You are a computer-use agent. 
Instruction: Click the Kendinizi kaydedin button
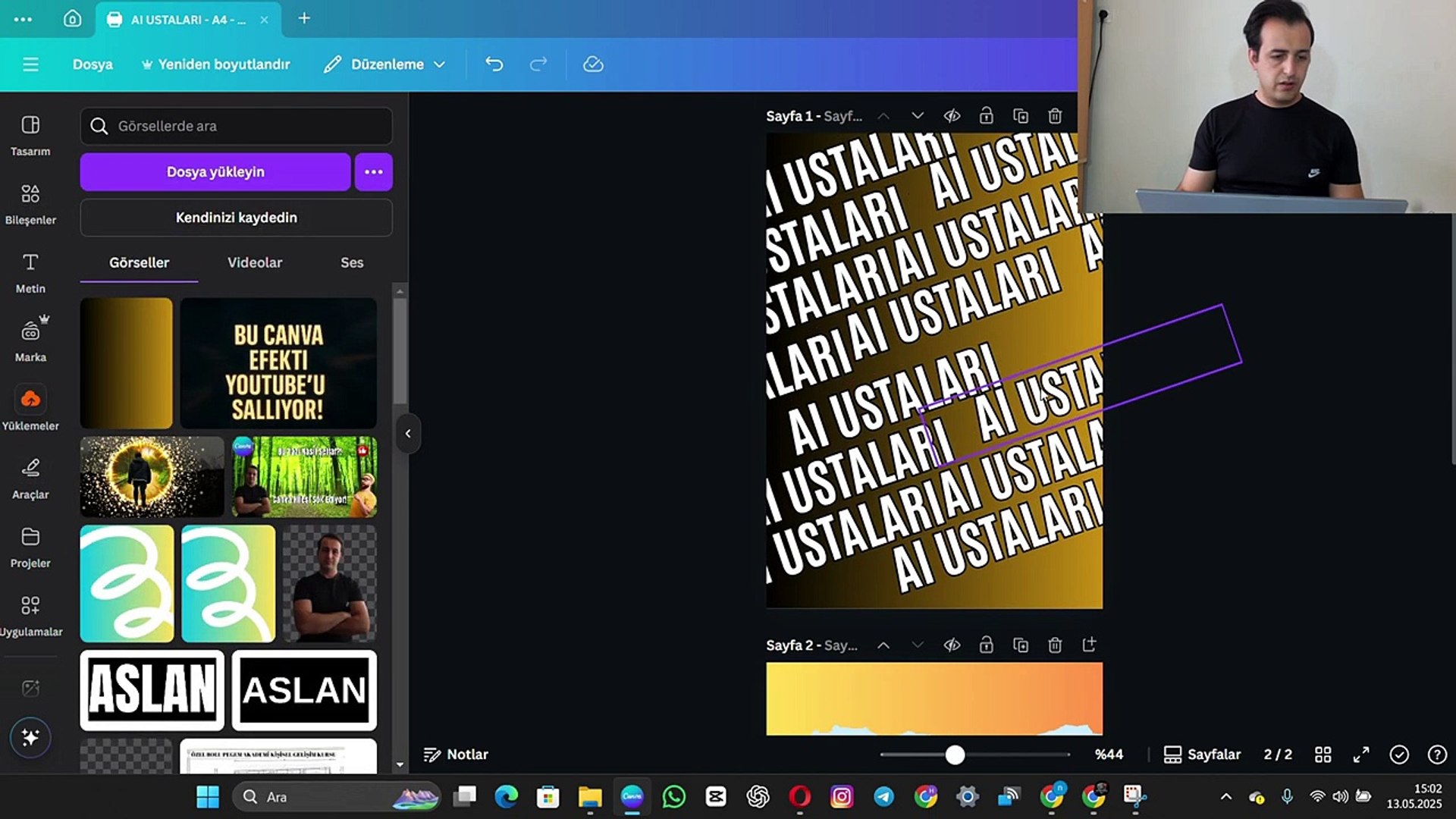pyautogui.click(x=235, y=218)
